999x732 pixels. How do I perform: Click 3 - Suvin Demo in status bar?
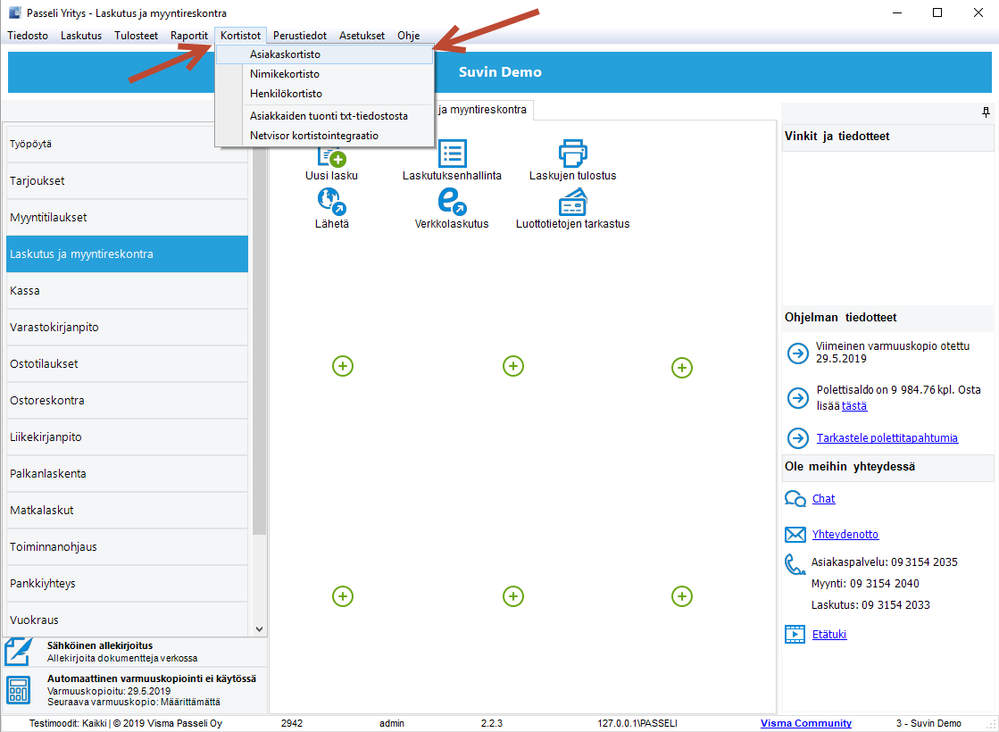click(928, 723)
